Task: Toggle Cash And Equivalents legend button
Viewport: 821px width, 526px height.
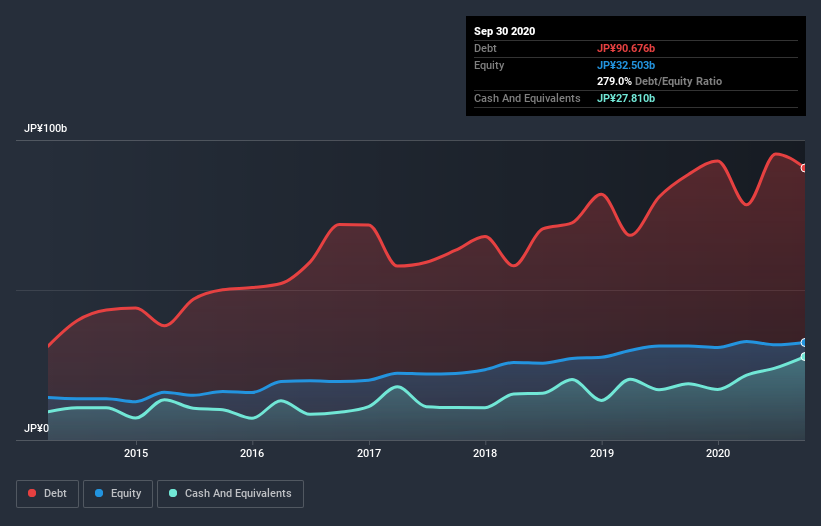Action: point(230,494)
